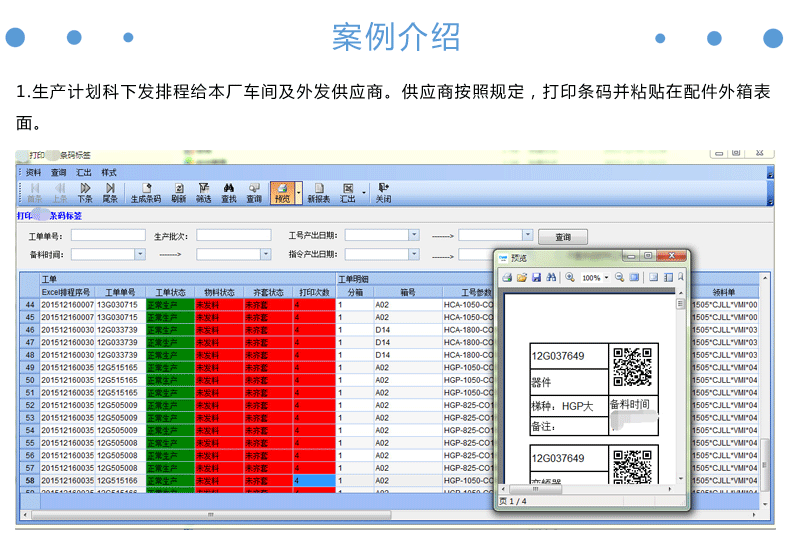The width and height of the screenshot is (790, 552).
Task: Click the save disk icon in preview toolbar
Action: (x=536, y=277)
